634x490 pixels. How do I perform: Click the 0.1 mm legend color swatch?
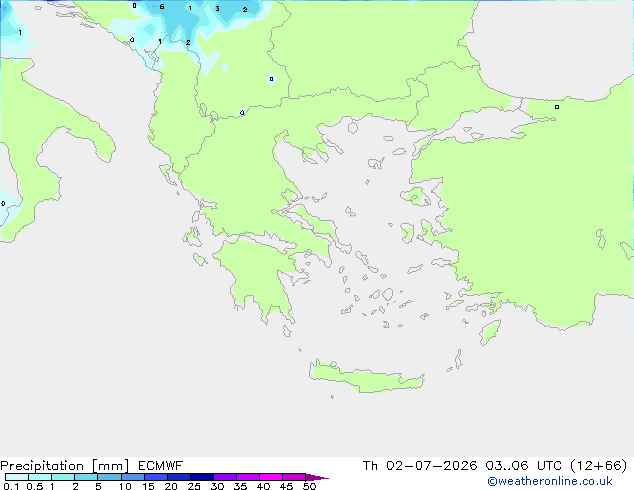coord(17,477)
